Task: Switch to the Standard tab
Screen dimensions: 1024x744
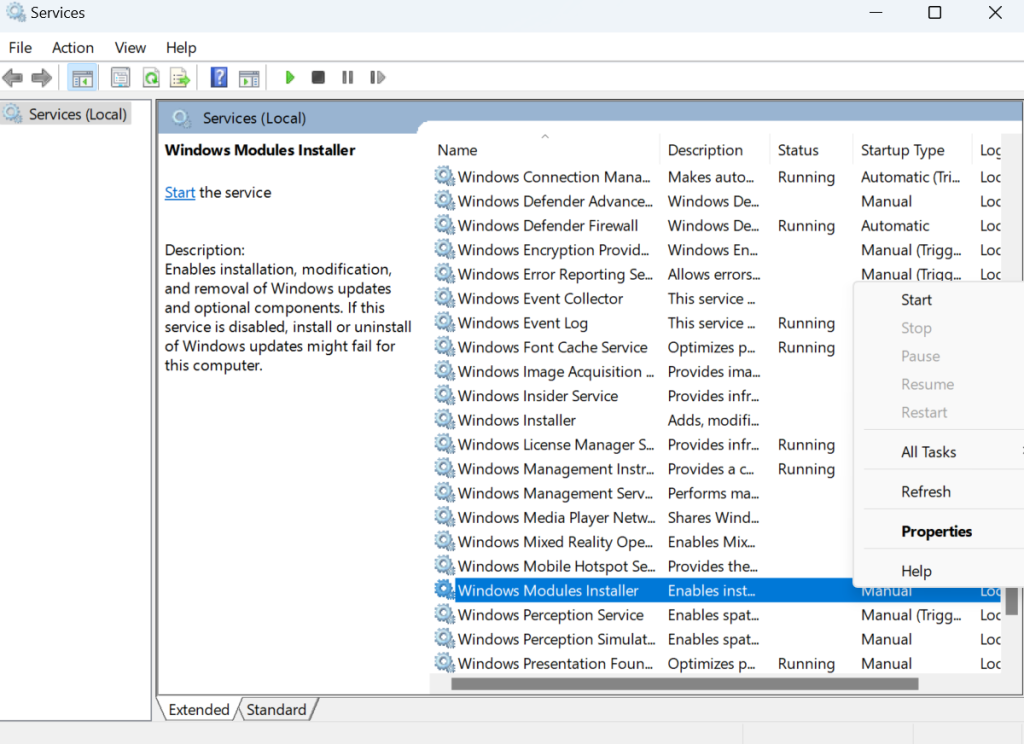Action: click(x=276, y=709)
